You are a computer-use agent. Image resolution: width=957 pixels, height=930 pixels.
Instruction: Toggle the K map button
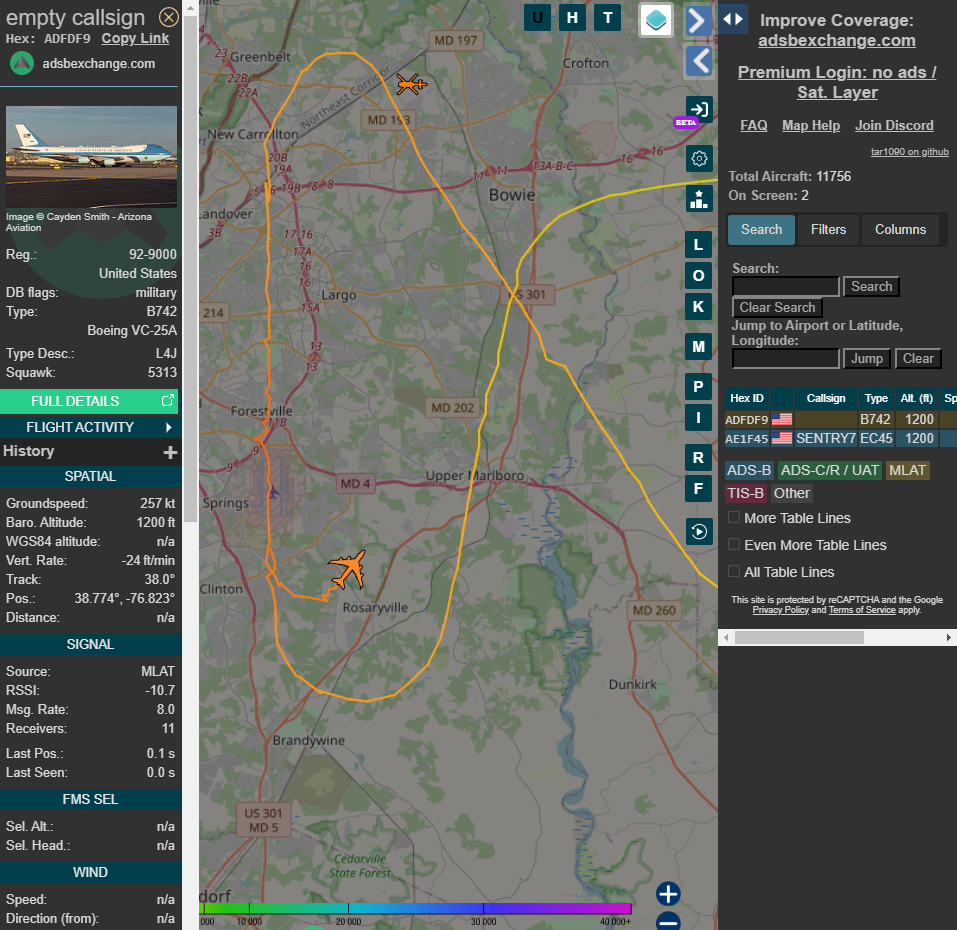698,307
